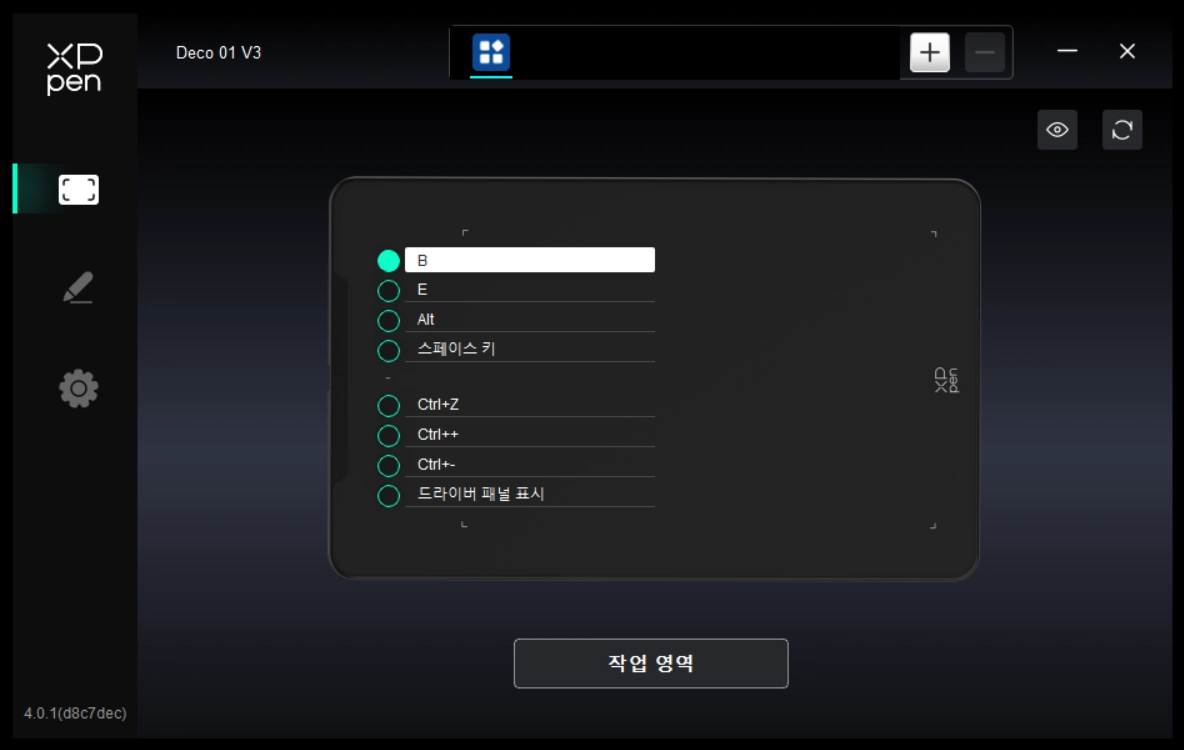Open the gear settings sidebar icon
This screenshot has height=750, width=1184.
point(79,388)
